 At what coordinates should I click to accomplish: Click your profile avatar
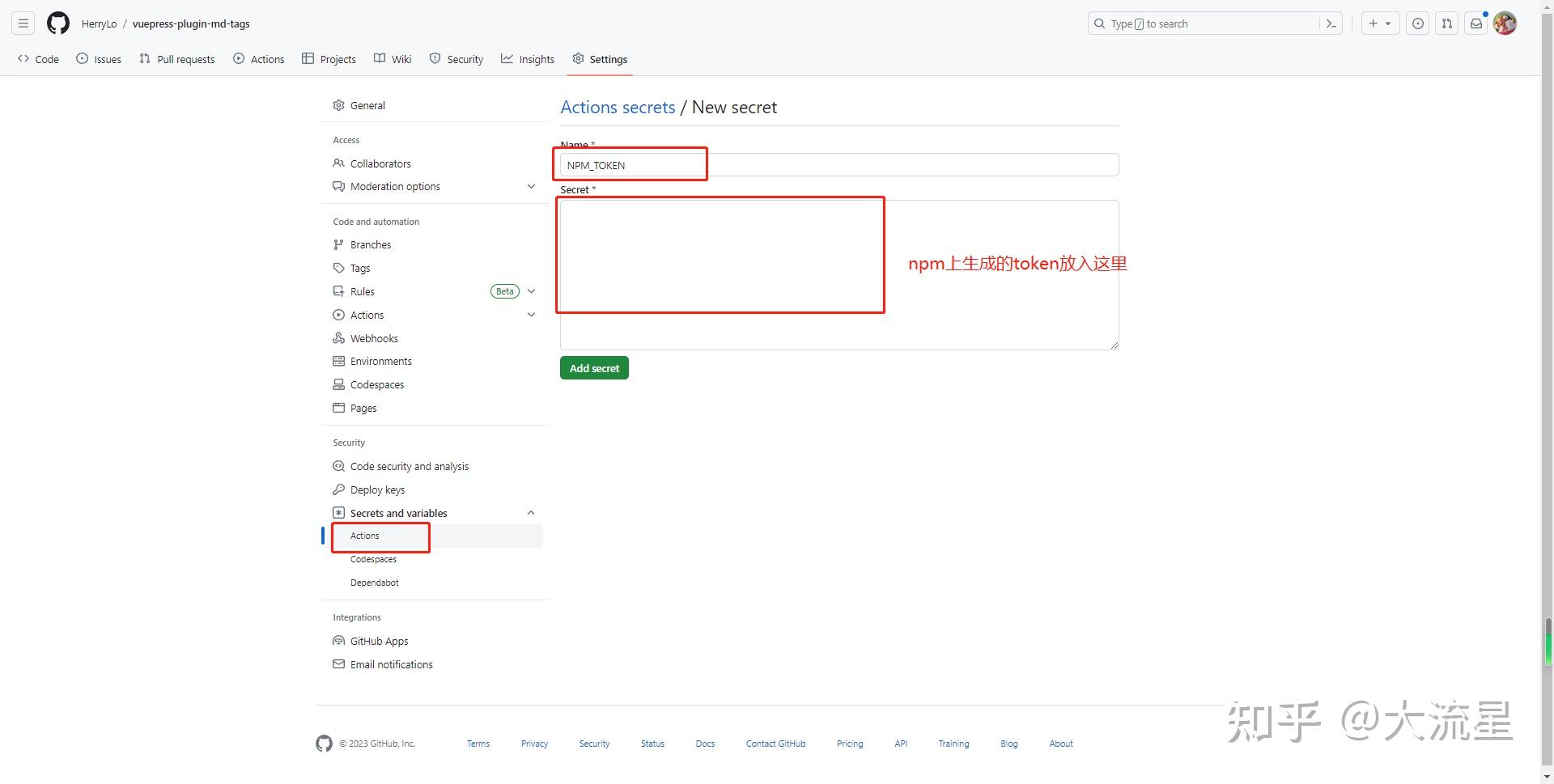click(x=1505, y=23)
